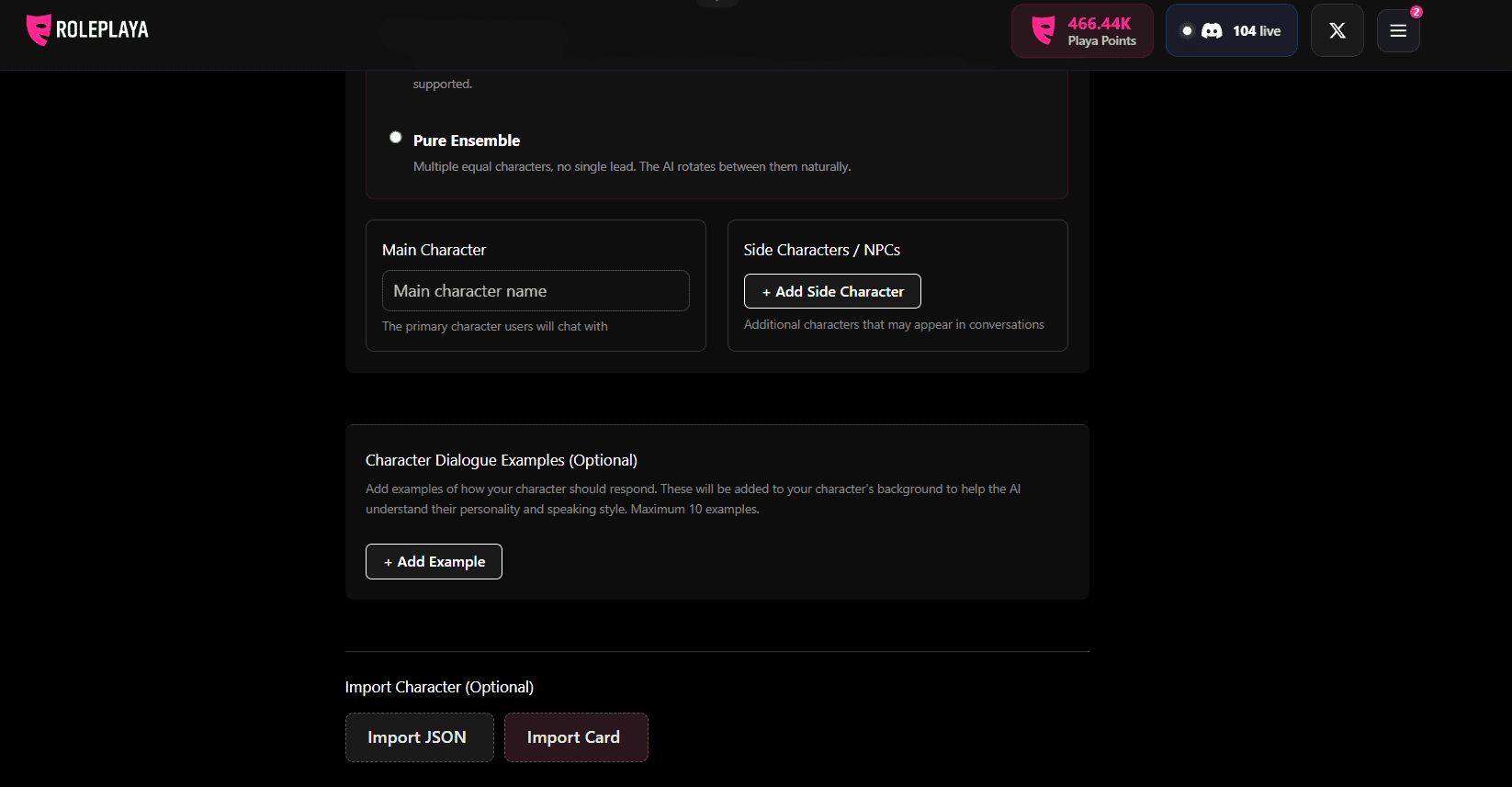
Task: Click 'Additional characters that may appear' hint text
Action: click(x=894, y=324)
